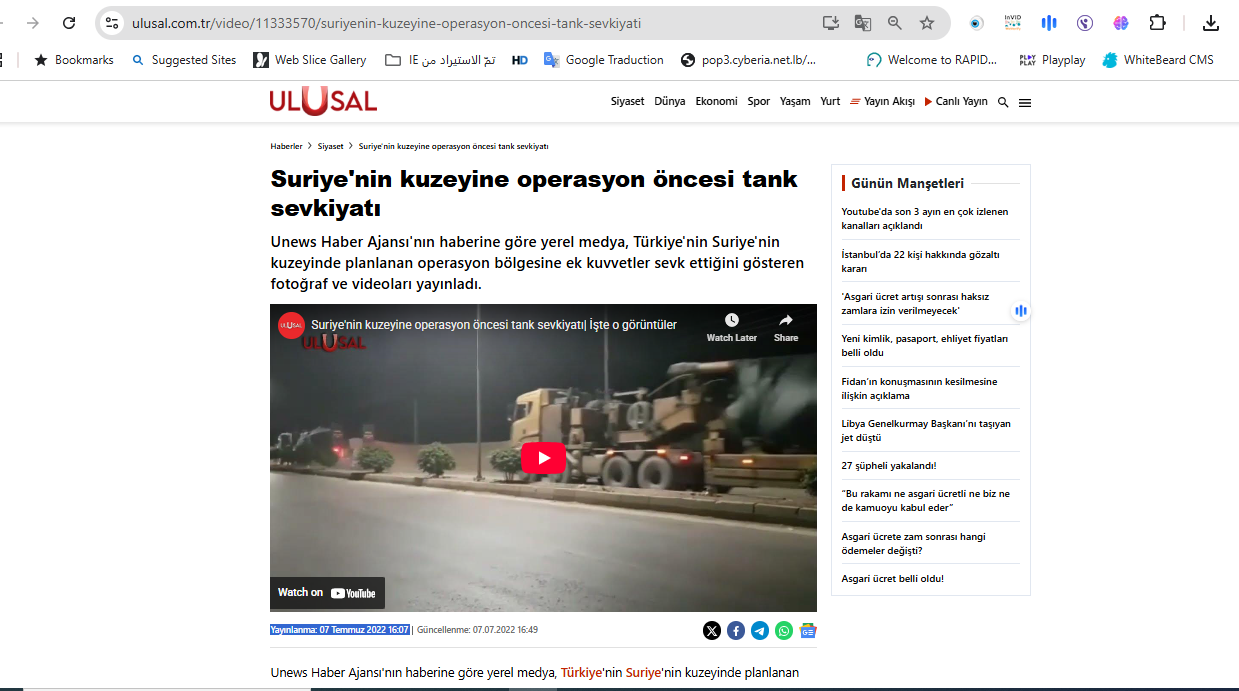Open the Canlı Yayın live stream link

956,102
